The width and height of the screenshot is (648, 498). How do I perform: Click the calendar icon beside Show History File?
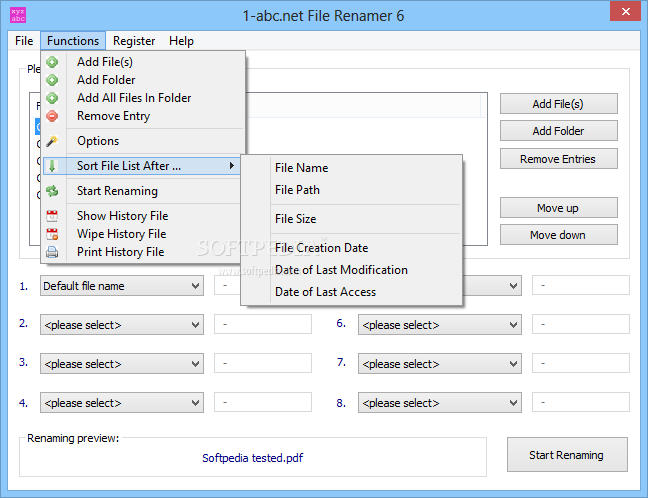(52, 216)
